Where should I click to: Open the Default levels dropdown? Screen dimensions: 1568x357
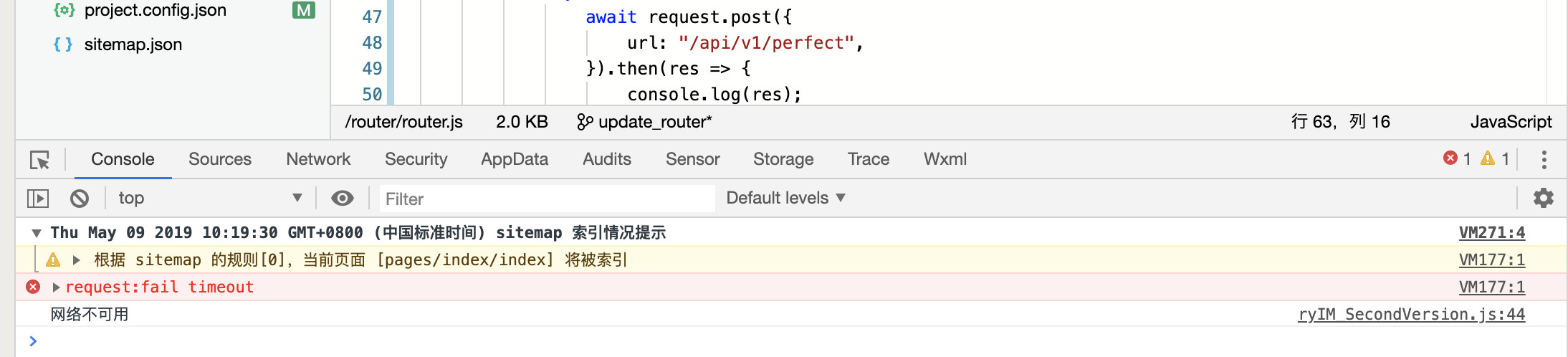tap(786, 198)
